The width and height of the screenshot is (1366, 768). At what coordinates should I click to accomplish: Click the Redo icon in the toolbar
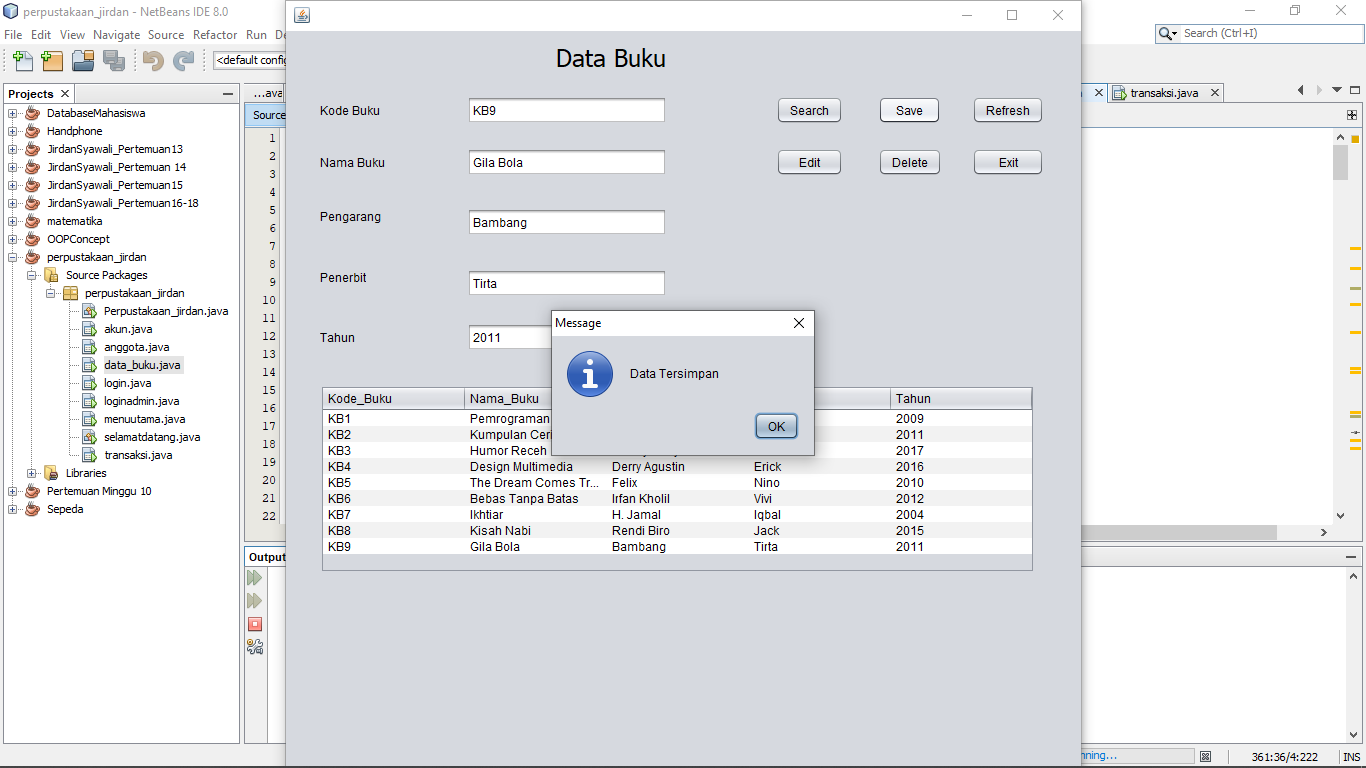click(183, 61)
